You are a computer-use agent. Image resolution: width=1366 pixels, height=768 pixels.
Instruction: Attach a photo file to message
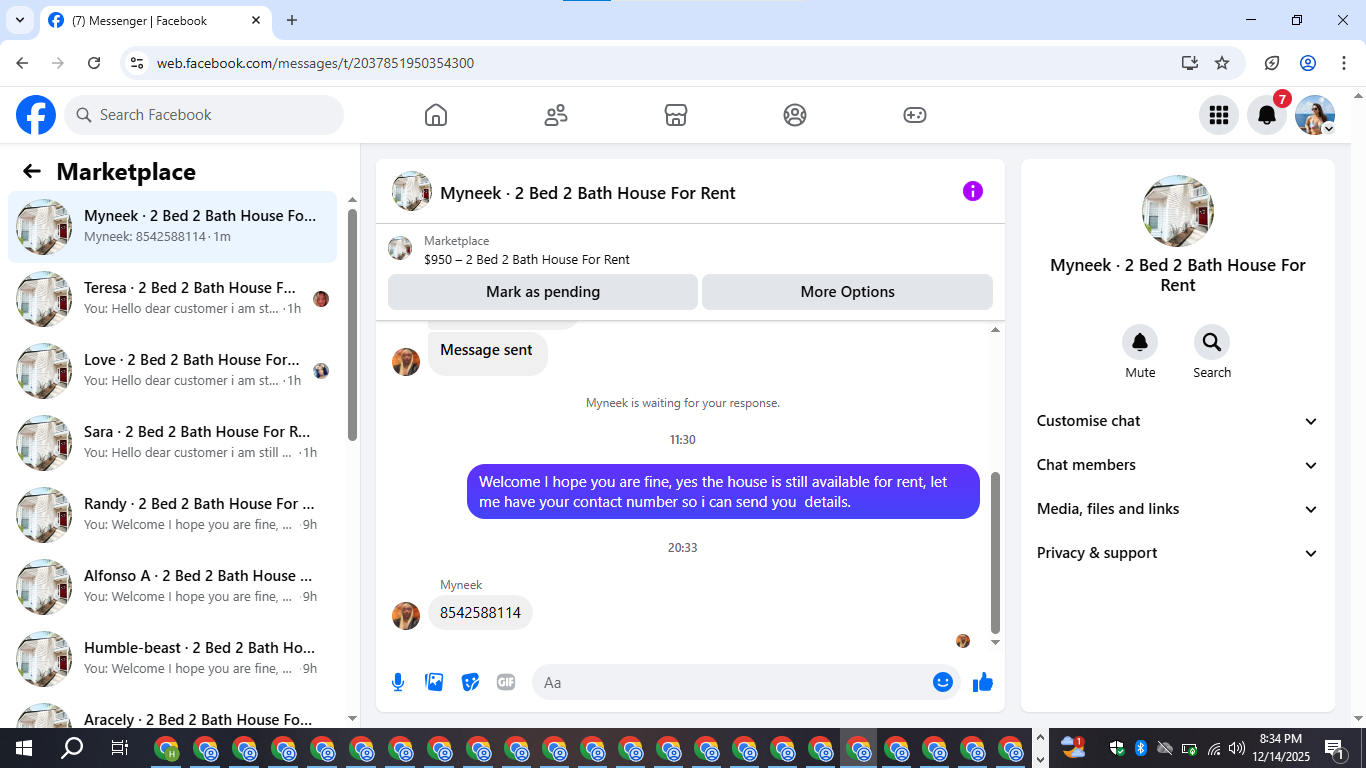[434, 682]
